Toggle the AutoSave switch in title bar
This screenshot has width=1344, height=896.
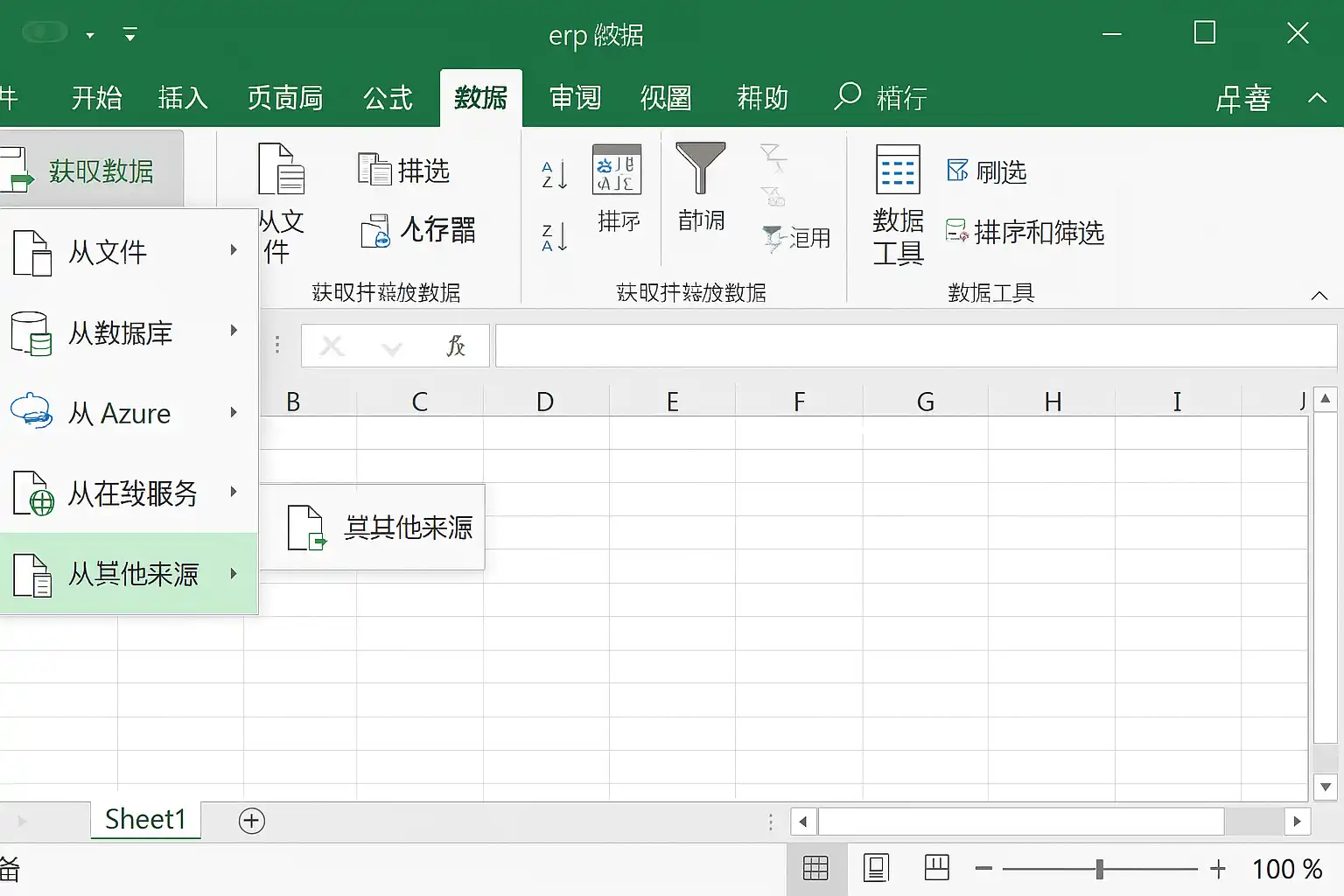tap(45, 32)
